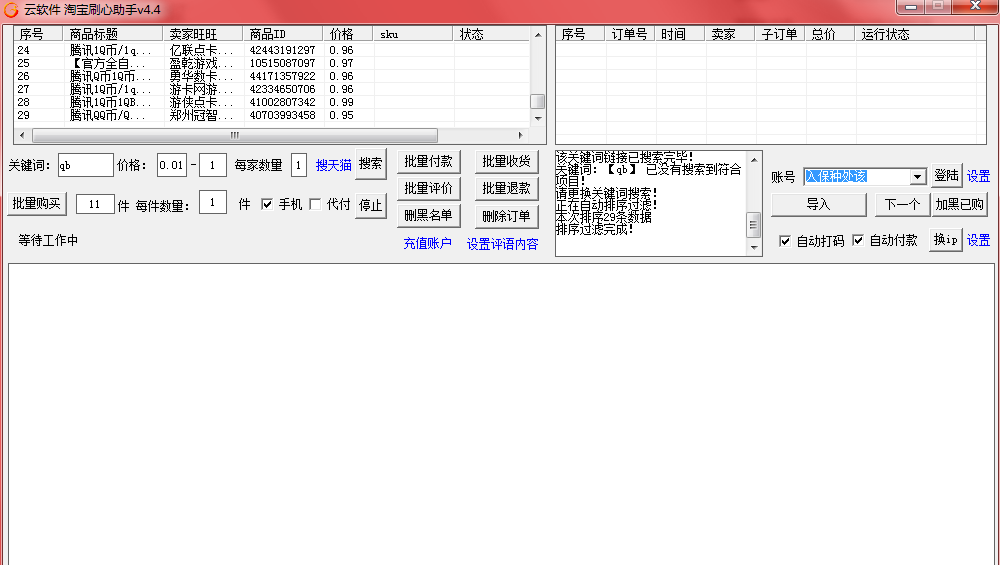Focus the minimum price field 0.01
Image resolution: width=1000 pixels, height=565 pixels.
[x=172, y=165]
